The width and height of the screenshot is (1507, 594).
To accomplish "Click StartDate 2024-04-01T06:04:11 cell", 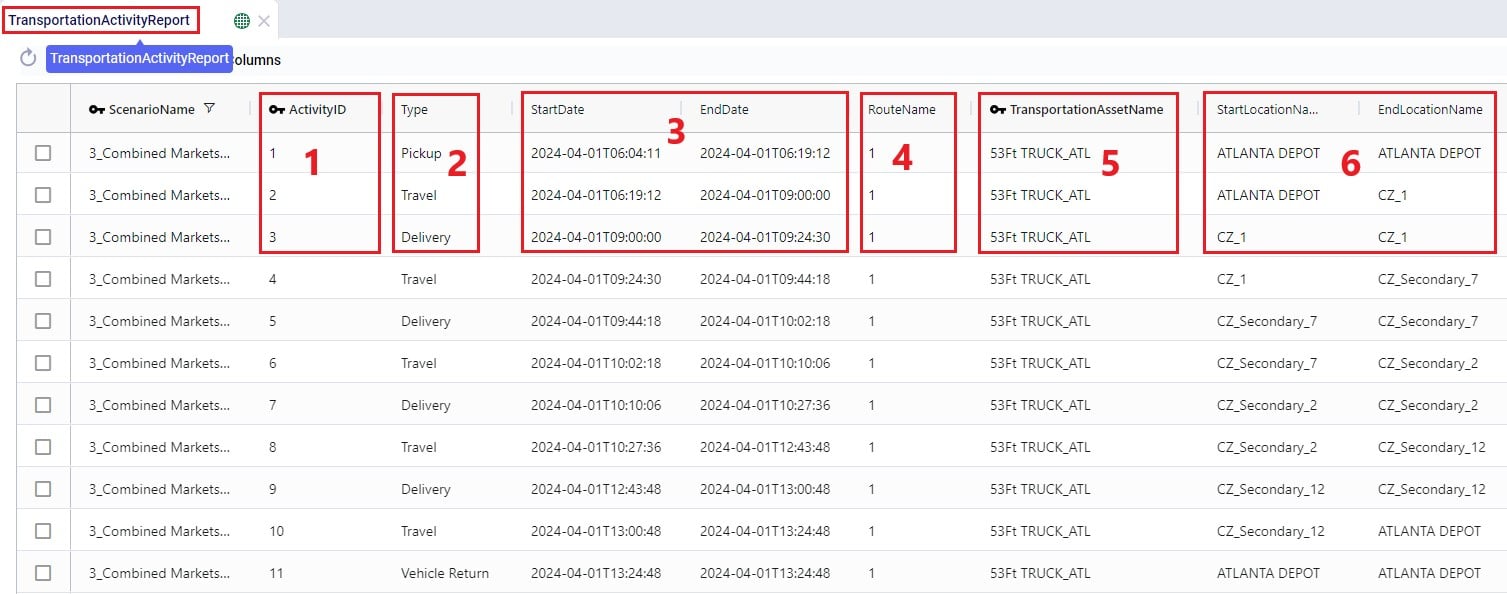I will [x=596, y=153].
